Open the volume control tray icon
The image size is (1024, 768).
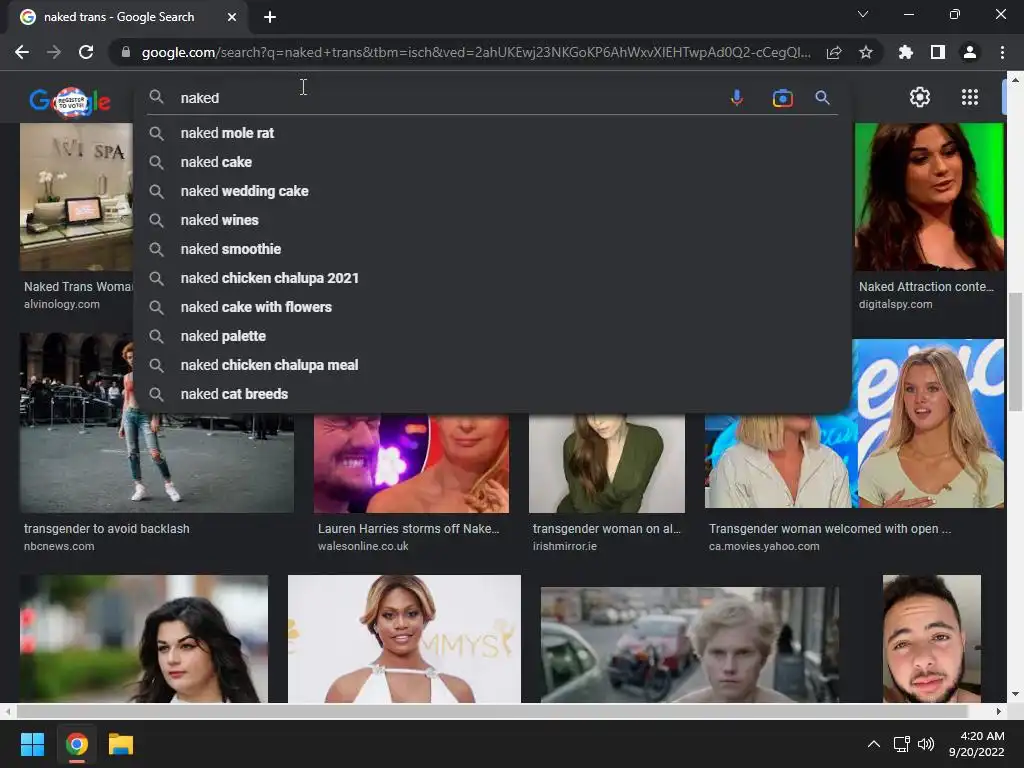926,744
